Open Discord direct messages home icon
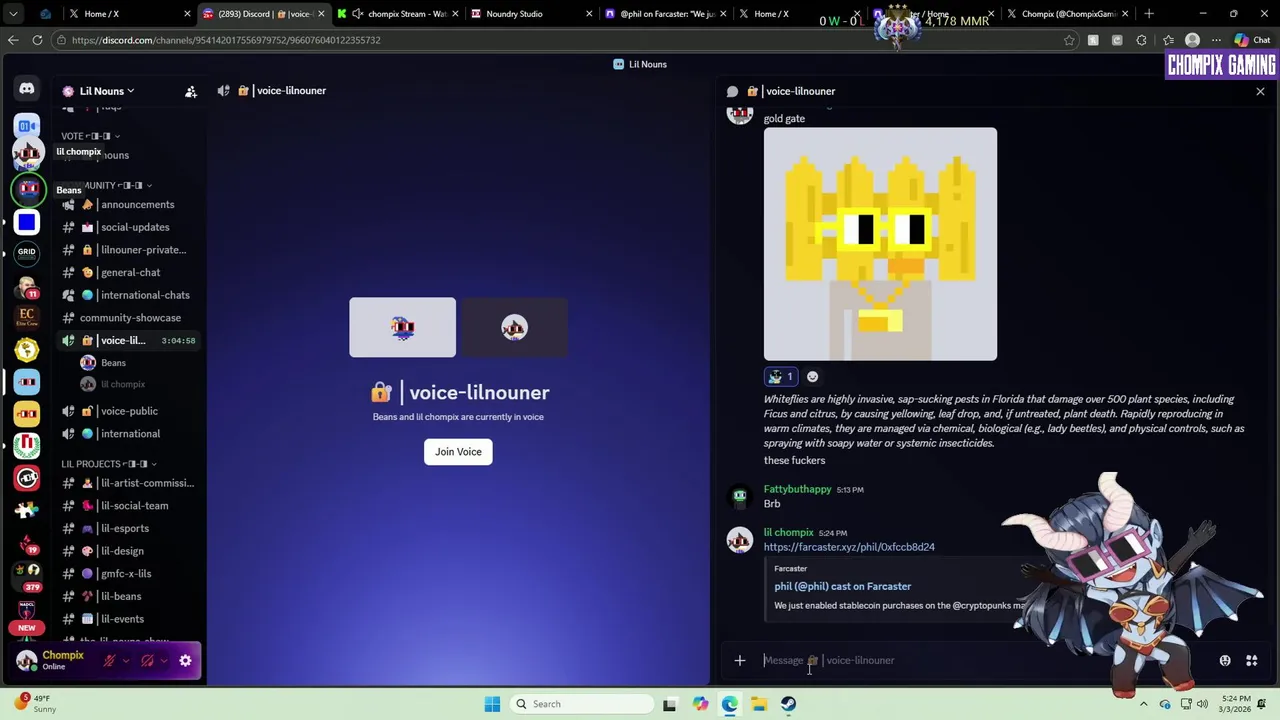Screen dimensions: 1280x720 (x=27, y=89)
